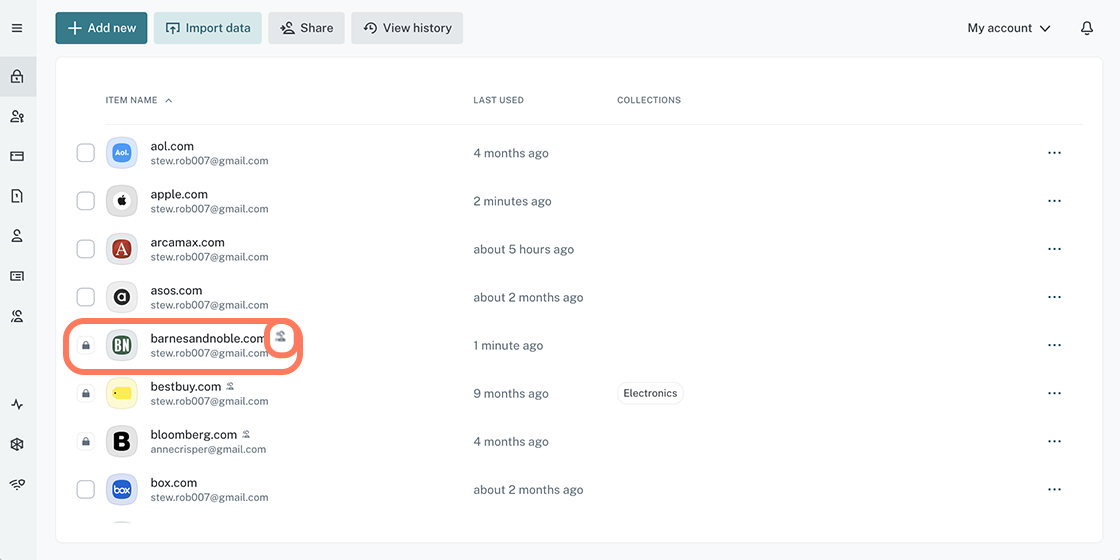Click the Electronics collection tag
1120x560 pixels.
[x=650, y=393]
